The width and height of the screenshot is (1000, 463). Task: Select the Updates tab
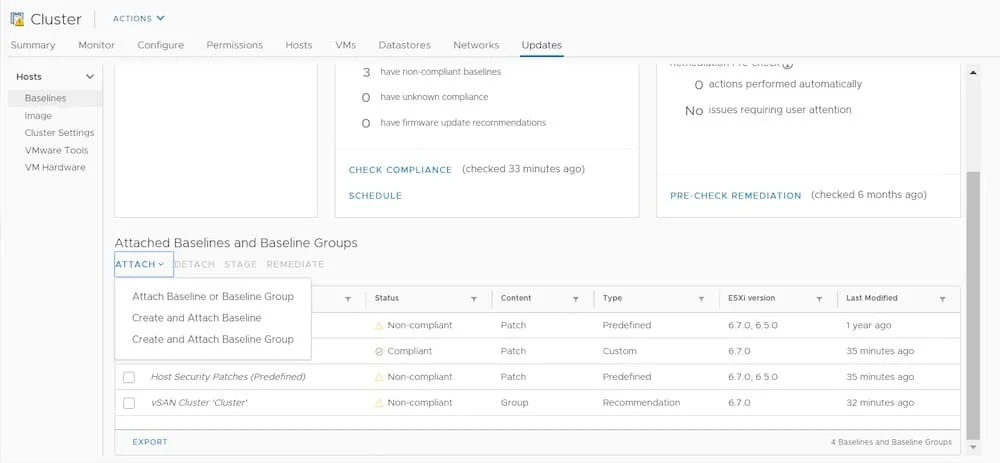541,45
